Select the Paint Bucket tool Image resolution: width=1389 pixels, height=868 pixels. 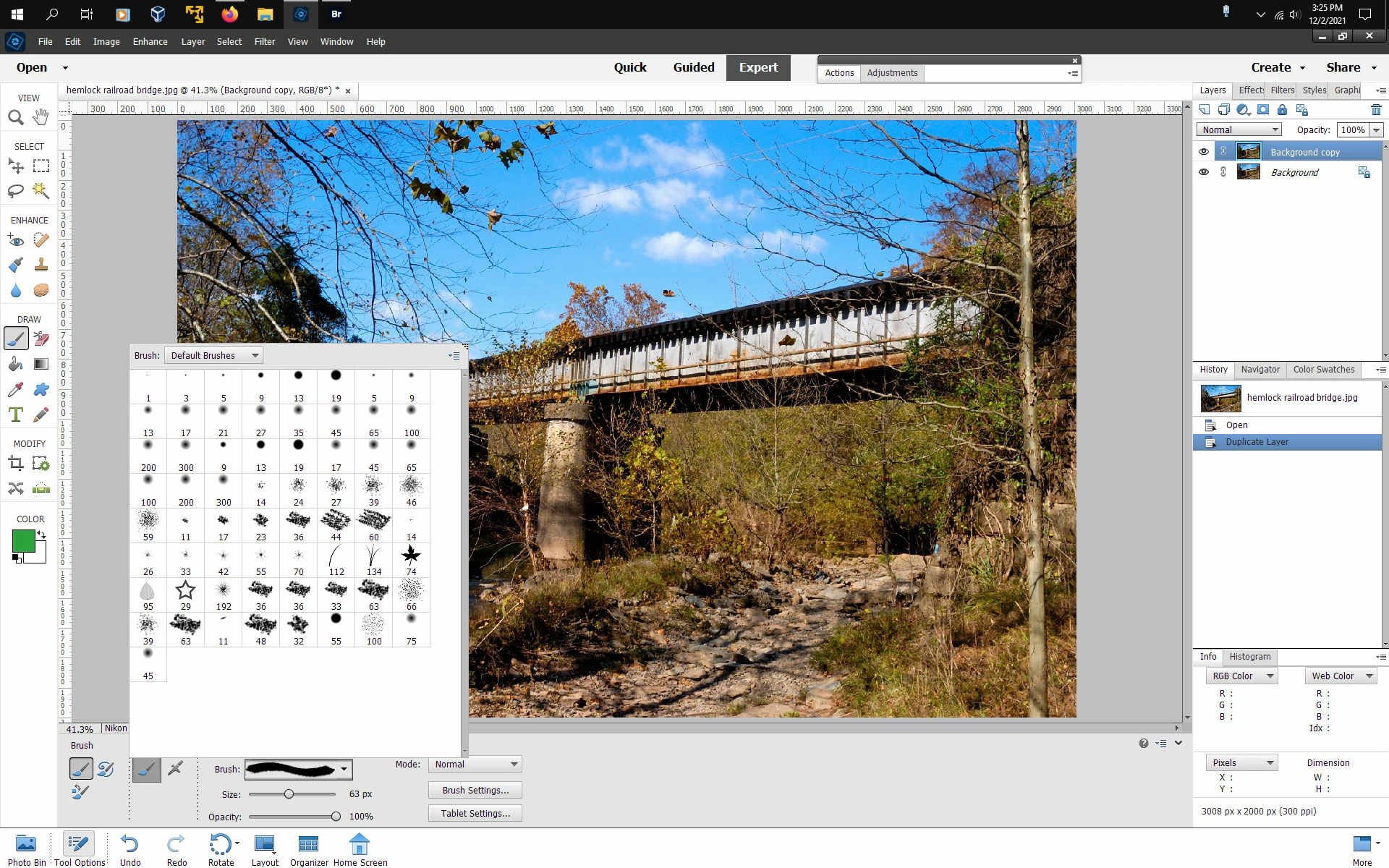[x=15, y=364]
